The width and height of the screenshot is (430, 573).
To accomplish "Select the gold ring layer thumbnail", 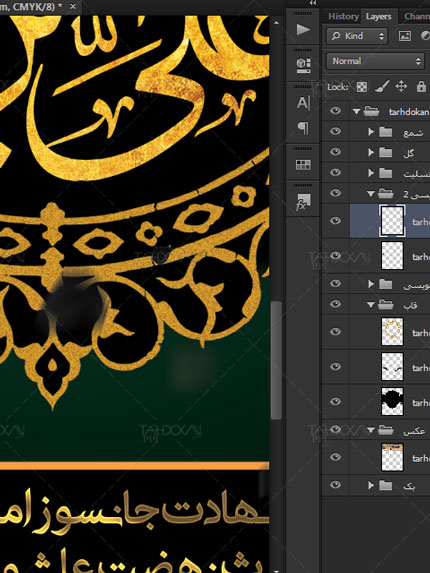I will click(392, 331).
